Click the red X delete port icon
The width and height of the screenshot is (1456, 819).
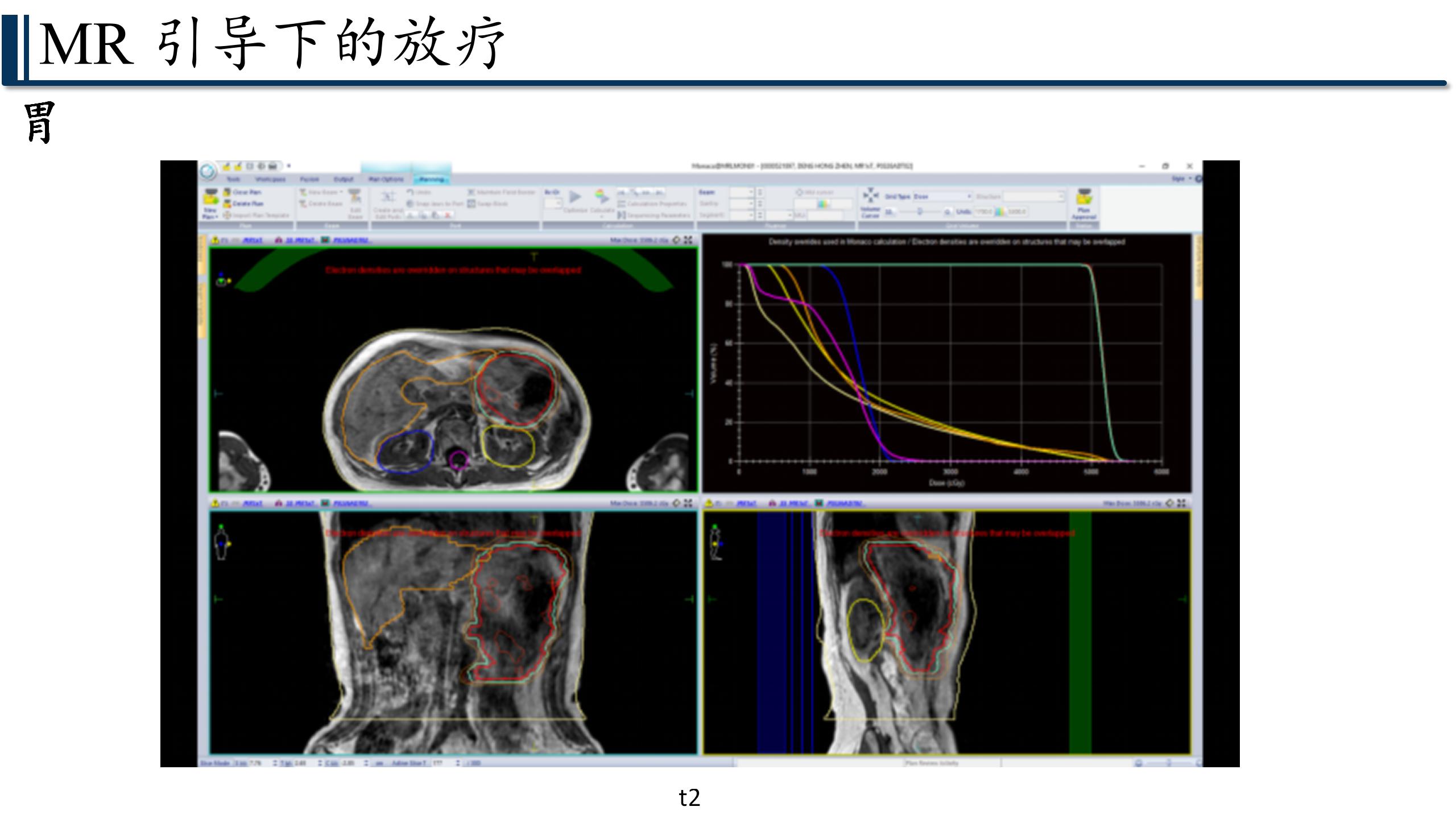click(x=448, y=216)
